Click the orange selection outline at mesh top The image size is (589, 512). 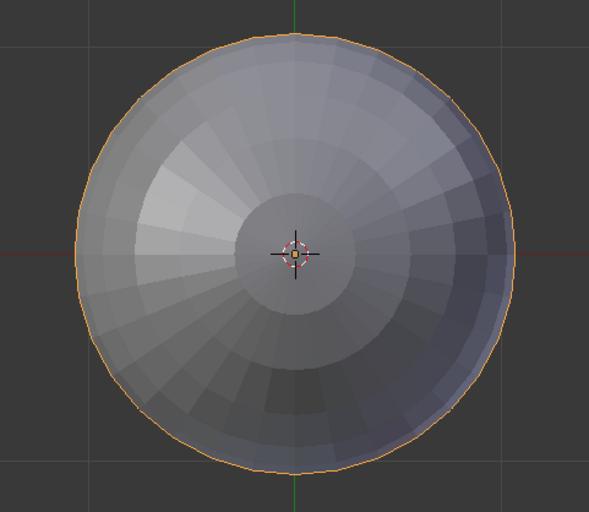(x=295, y=34)
